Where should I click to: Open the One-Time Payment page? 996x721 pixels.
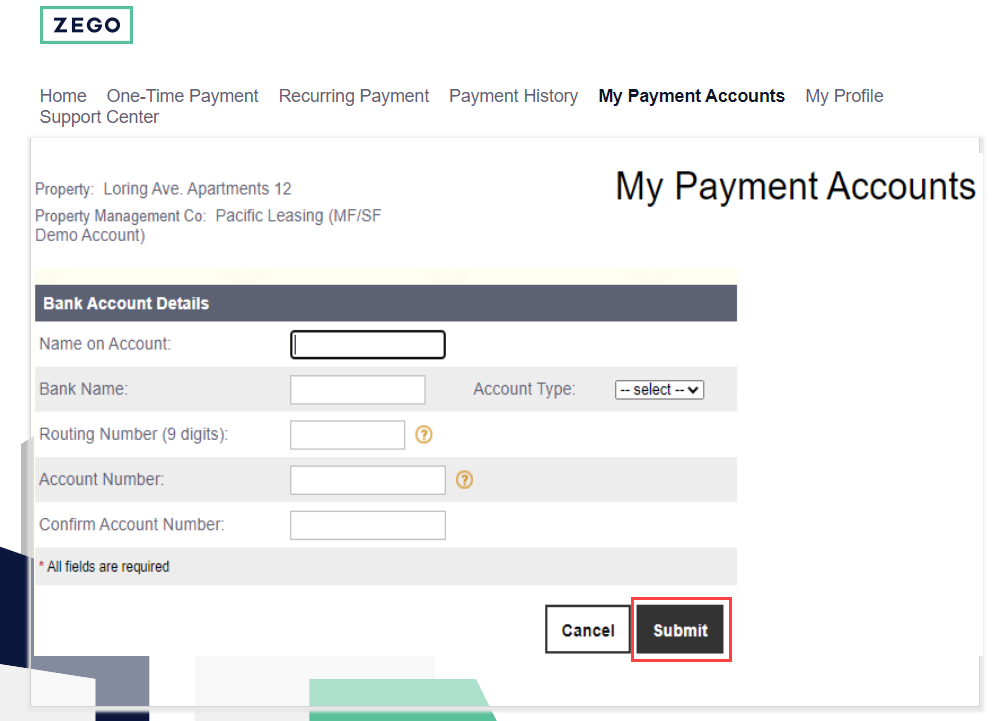182,96
